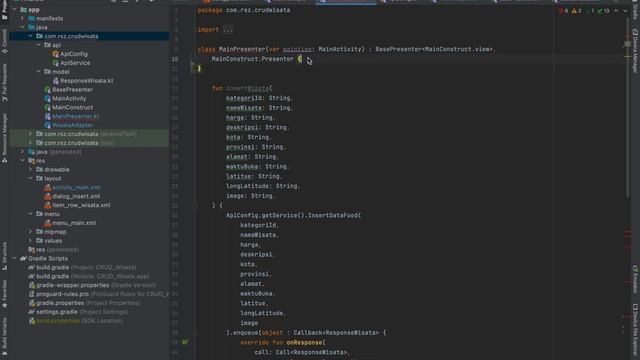Click the gradle-wrapper.properties file icon
This screenshot has height=360, width=640.
pos(31,285)
